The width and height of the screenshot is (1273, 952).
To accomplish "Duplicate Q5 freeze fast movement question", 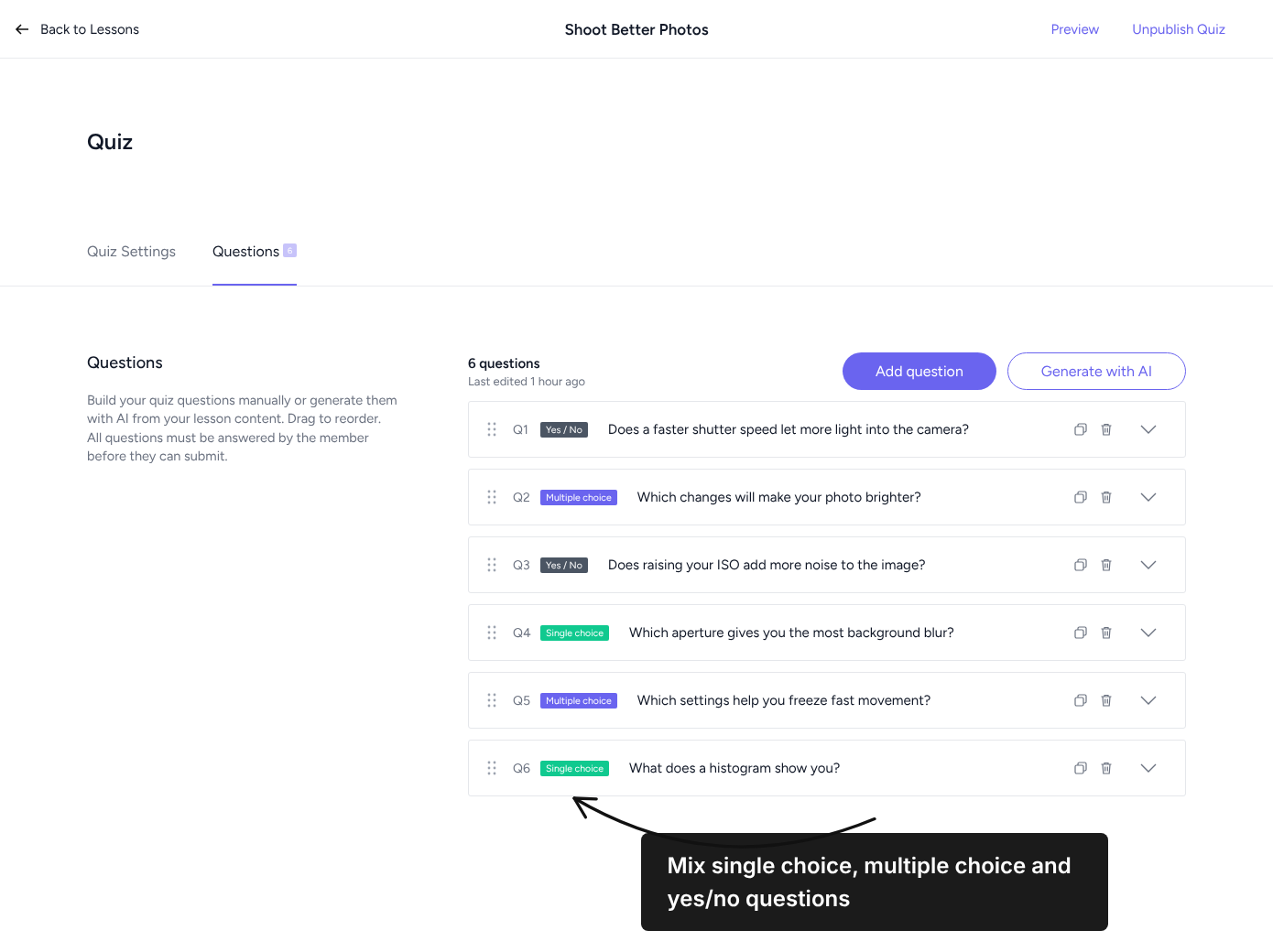I will [1081, 700].
